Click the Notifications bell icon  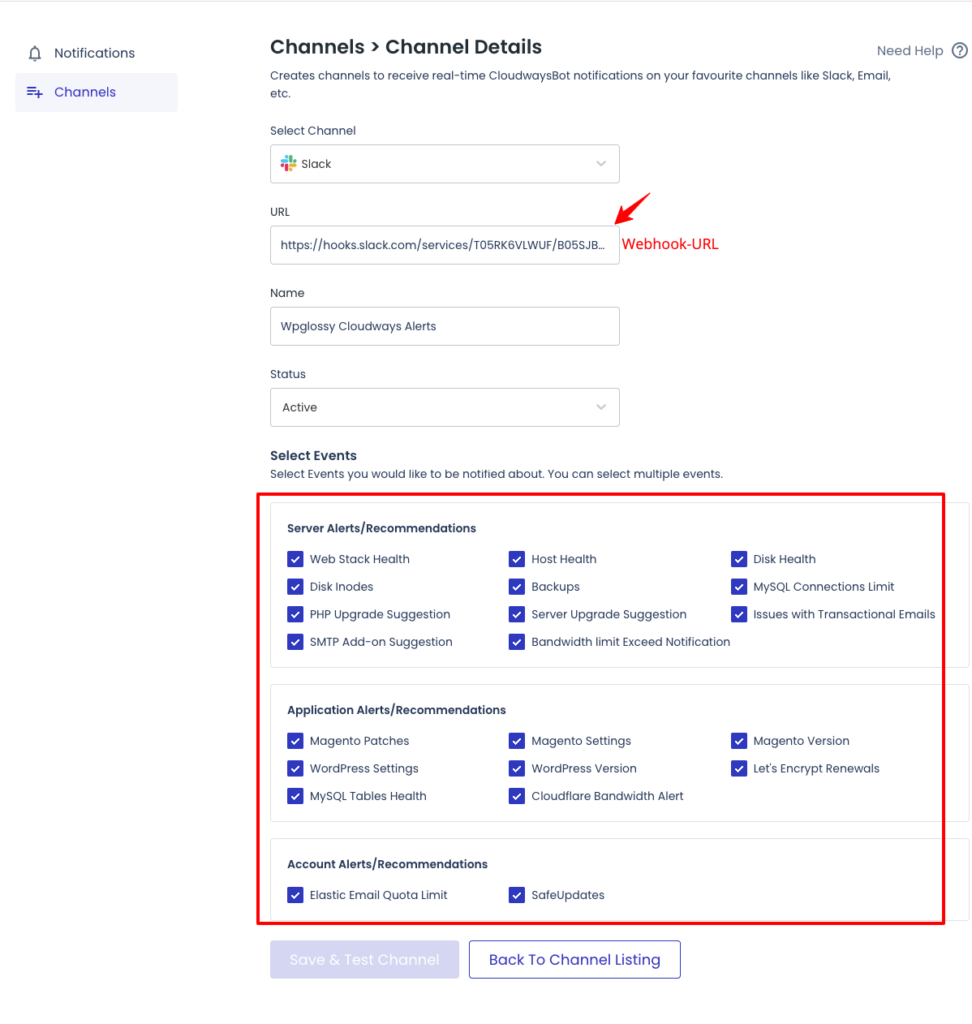tap(35, 54)
